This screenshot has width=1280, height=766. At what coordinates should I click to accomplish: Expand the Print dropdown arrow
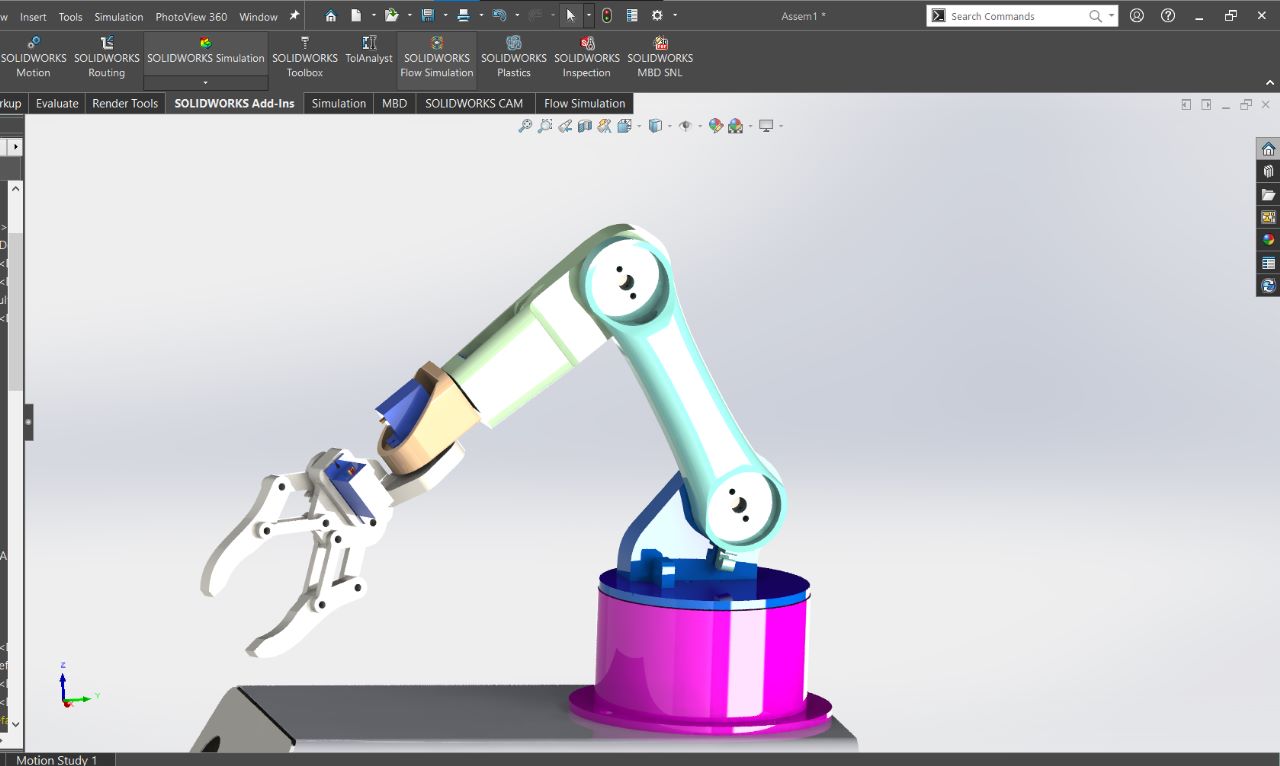[481, 16]
